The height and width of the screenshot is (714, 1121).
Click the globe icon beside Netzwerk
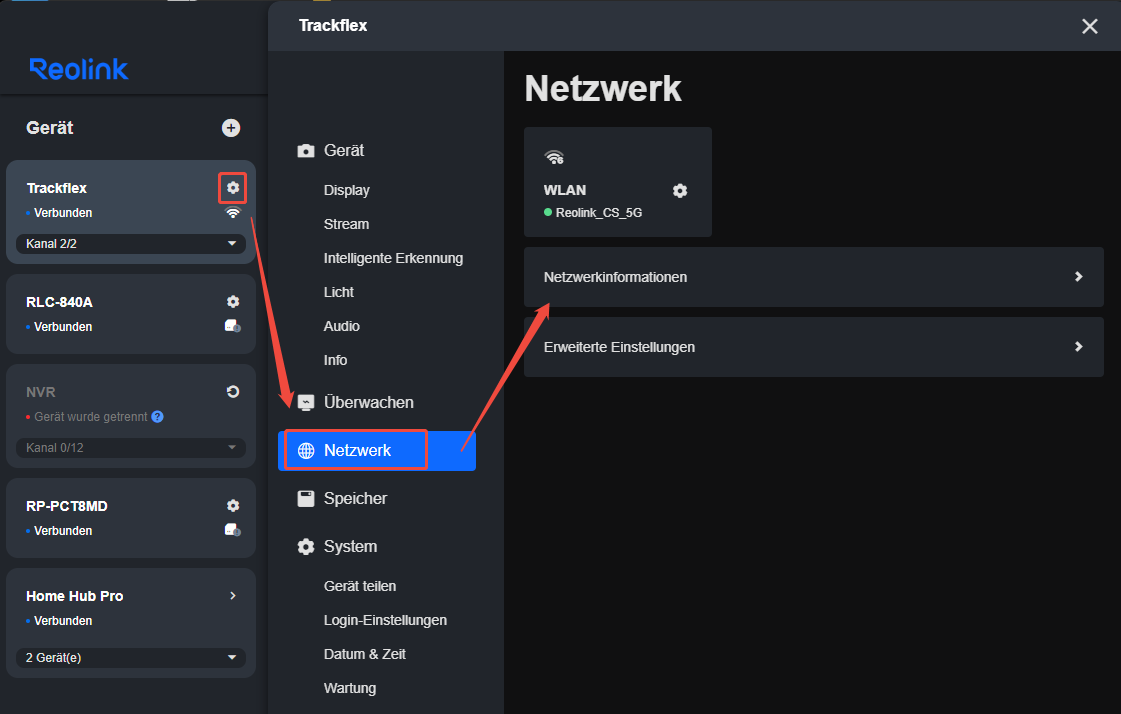pos(306,450)
